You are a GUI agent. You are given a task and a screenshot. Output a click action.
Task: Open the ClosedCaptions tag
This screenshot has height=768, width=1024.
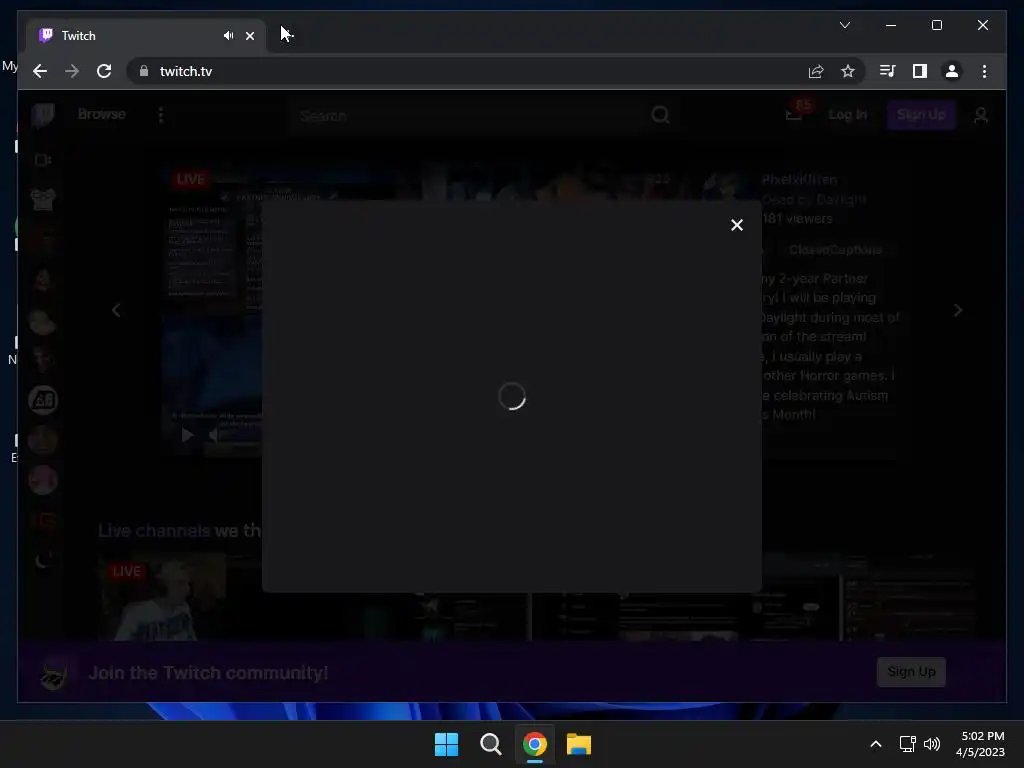(835, 250)
